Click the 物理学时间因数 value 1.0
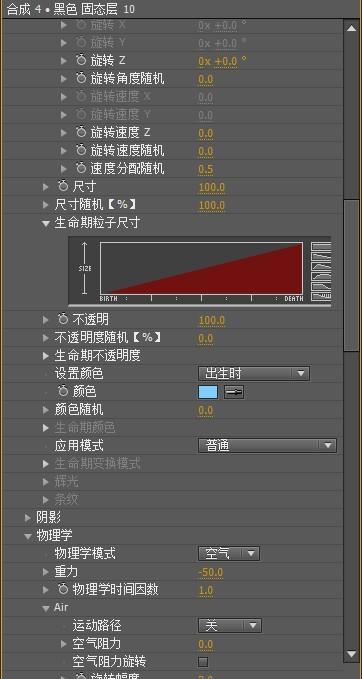The image size is (362, 679). [x=206, y=590]
